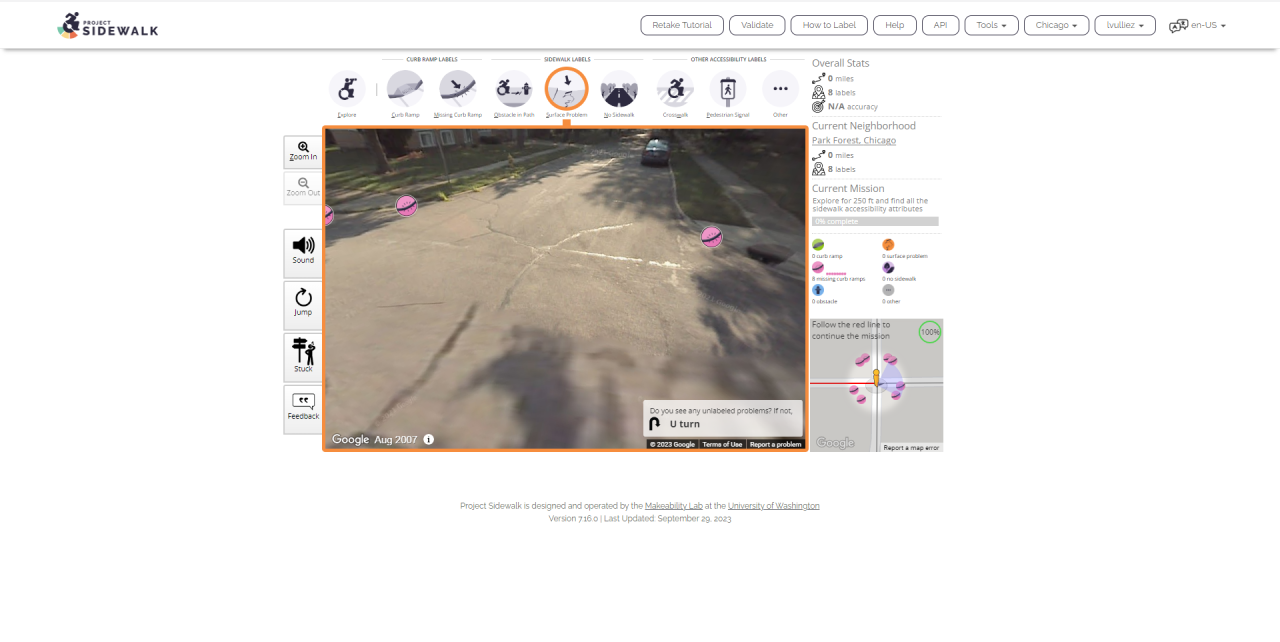Click the Zoom In button
Screen dimensions: 1280x642
click(x=303, y=152)
